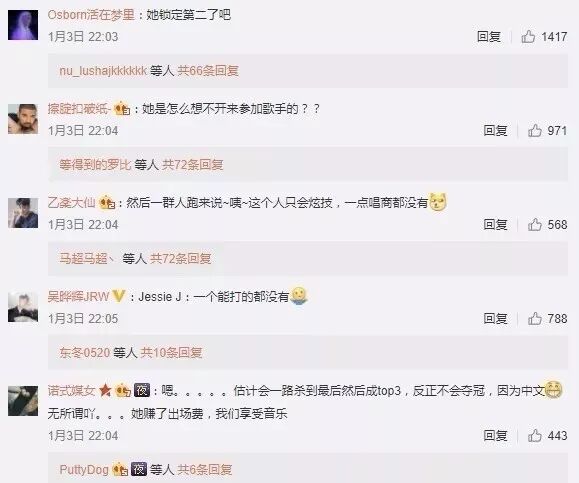Expand 共66条回复 replies thread

click(208, 71)
